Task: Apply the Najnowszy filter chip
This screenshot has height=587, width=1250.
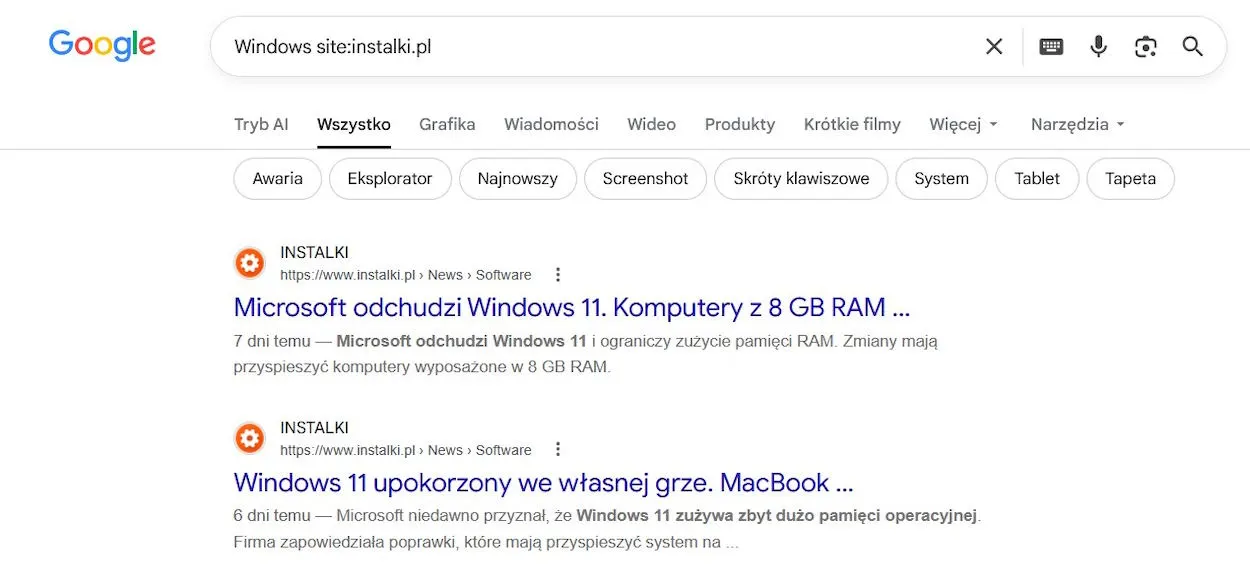Action: pos(518,179)
